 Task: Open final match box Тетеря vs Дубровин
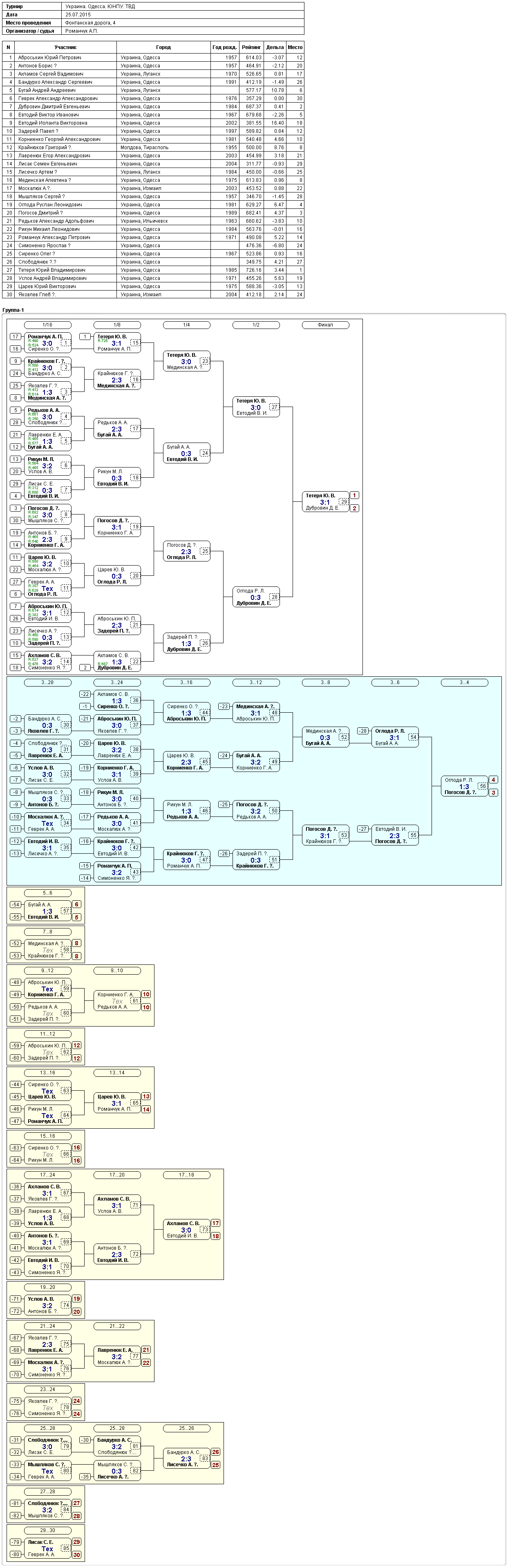pos(326,501)
